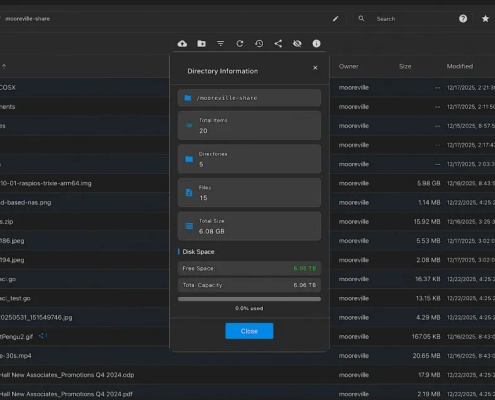Sort by the Size column header
This screenshot has width=495, height=400.
(x=405, y=66)
